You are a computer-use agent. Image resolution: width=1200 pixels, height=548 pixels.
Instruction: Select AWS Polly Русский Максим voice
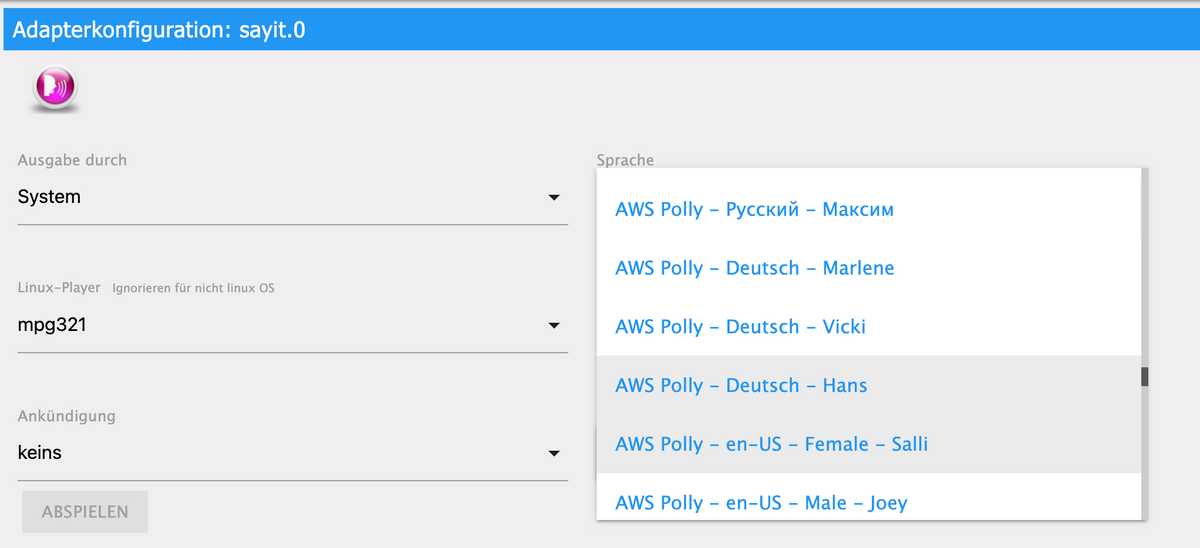pos(754,210)
